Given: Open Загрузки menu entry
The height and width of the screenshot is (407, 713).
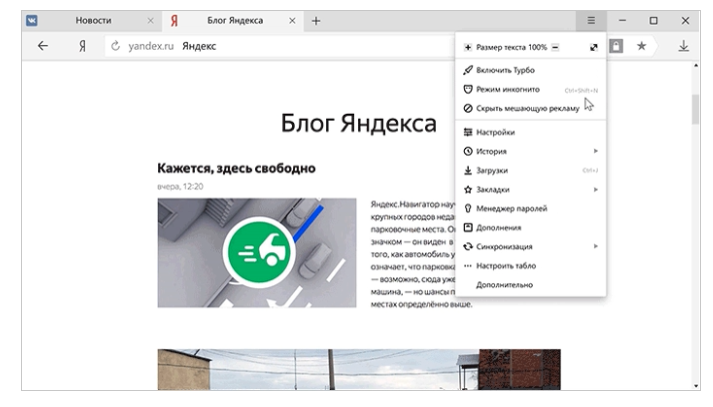Looking at the screenshot, I should 531,171.
